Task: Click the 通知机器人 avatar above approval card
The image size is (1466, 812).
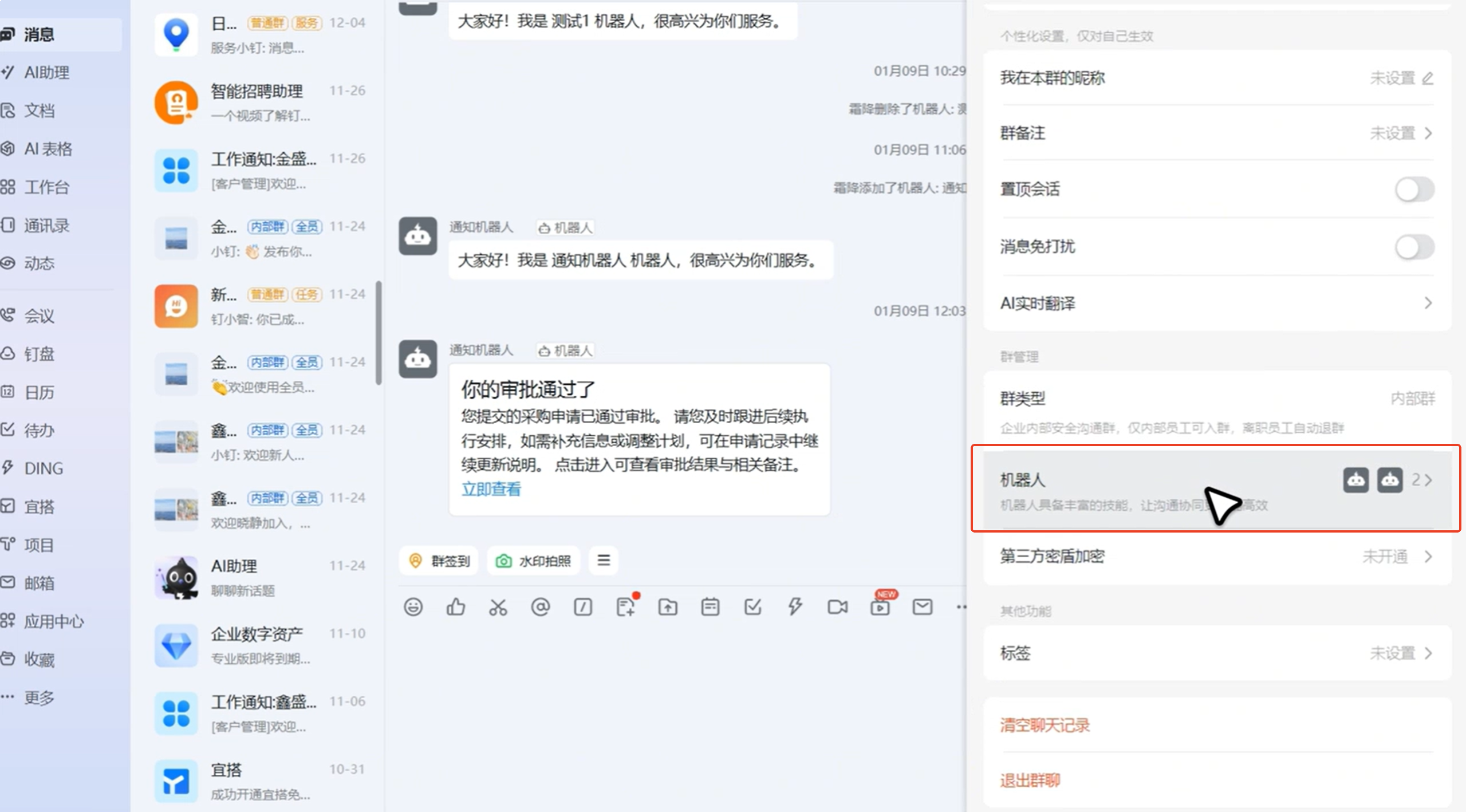Action: click(x=418, y=358)
